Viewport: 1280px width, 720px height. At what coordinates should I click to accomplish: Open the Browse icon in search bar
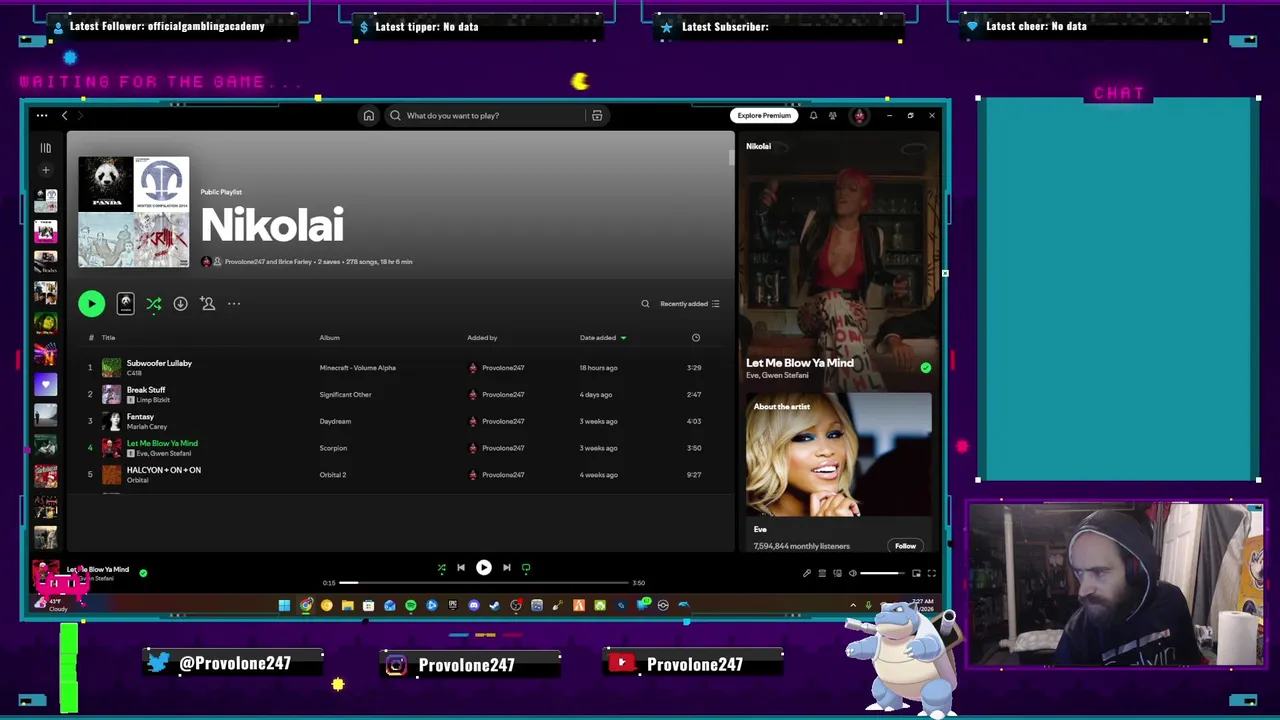point(597,116)
